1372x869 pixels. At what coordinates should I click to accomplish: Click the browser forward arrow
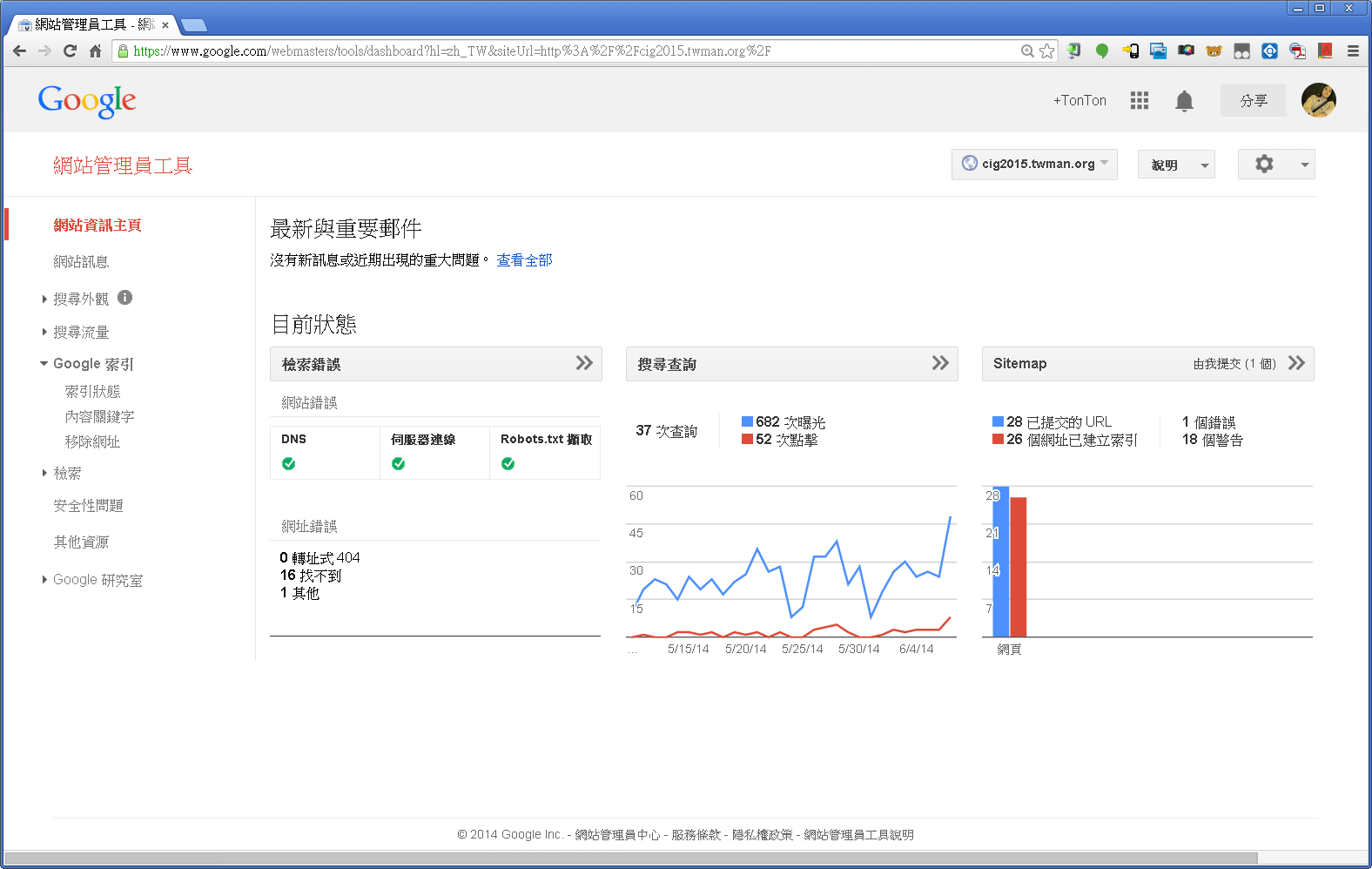coord(45,51)
